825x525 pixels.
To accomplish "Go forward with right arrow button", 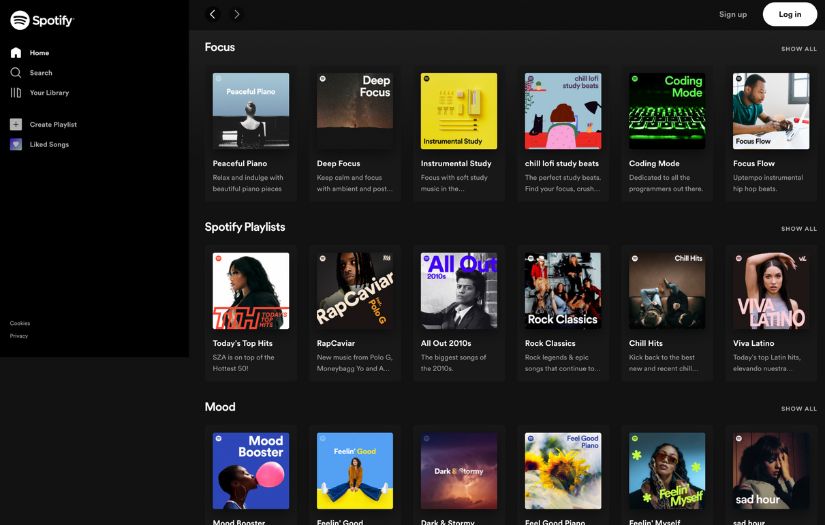I will pyautogui.click(x=237, y=14).
